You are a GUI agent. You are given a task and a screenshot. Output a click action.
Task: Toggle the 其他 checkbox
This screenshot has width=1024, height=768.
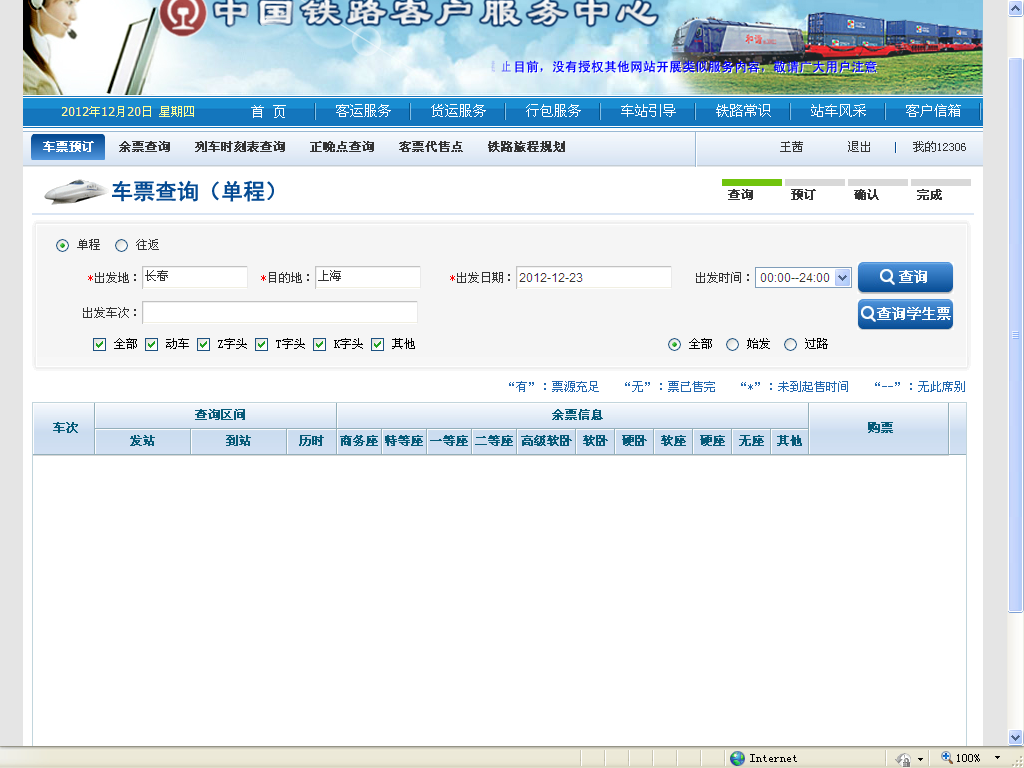tap(377, 344)
